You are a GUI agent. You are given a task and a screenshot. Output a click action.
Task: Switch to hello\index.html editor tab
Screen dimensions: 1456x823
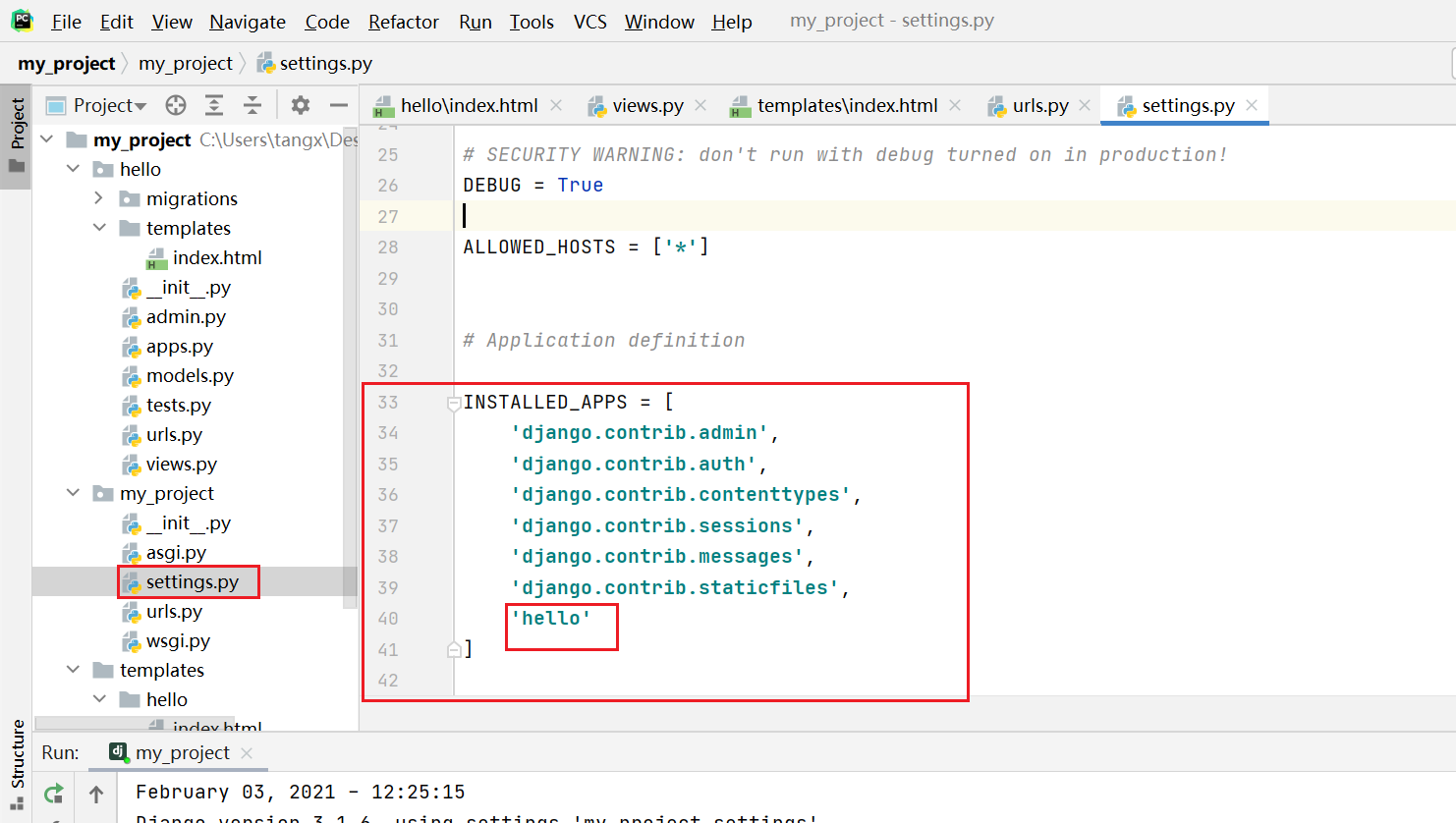click(x=469, y=105)
